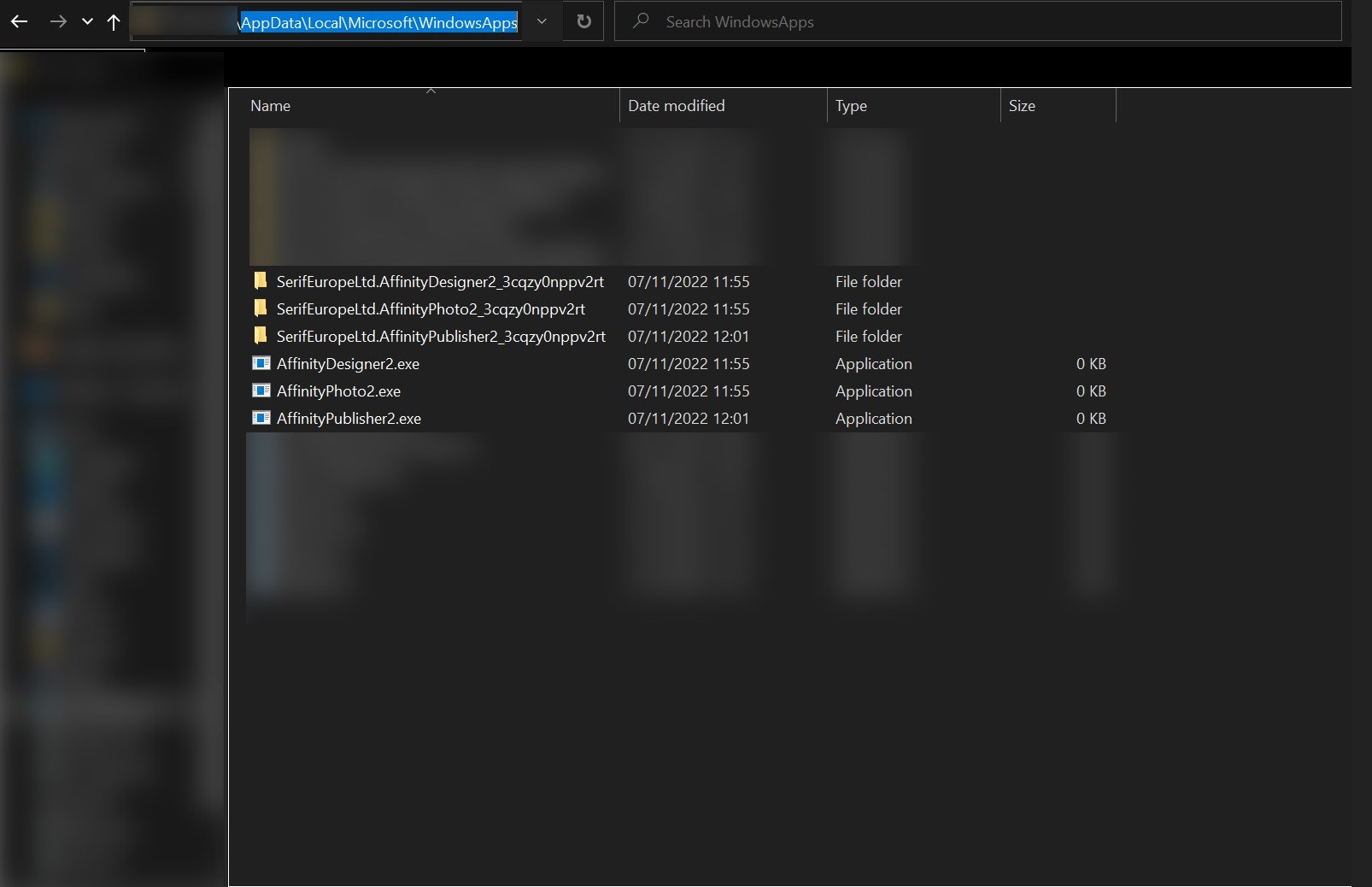Screen dimensions: 1372x887
Task: Sort by the Type column header
Action: click(913, 106)
